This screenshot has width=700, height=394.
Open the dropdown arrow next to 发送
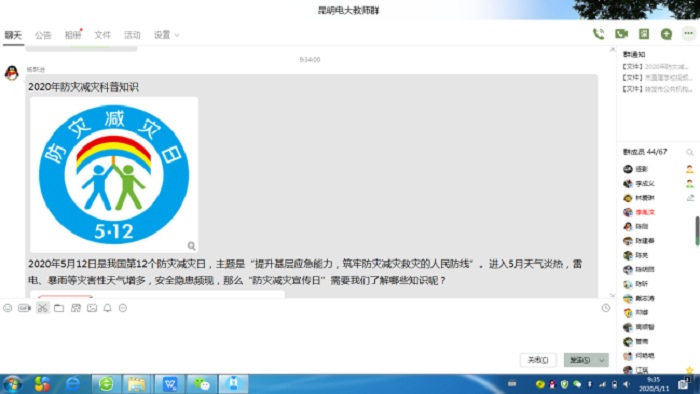point(602,360)
